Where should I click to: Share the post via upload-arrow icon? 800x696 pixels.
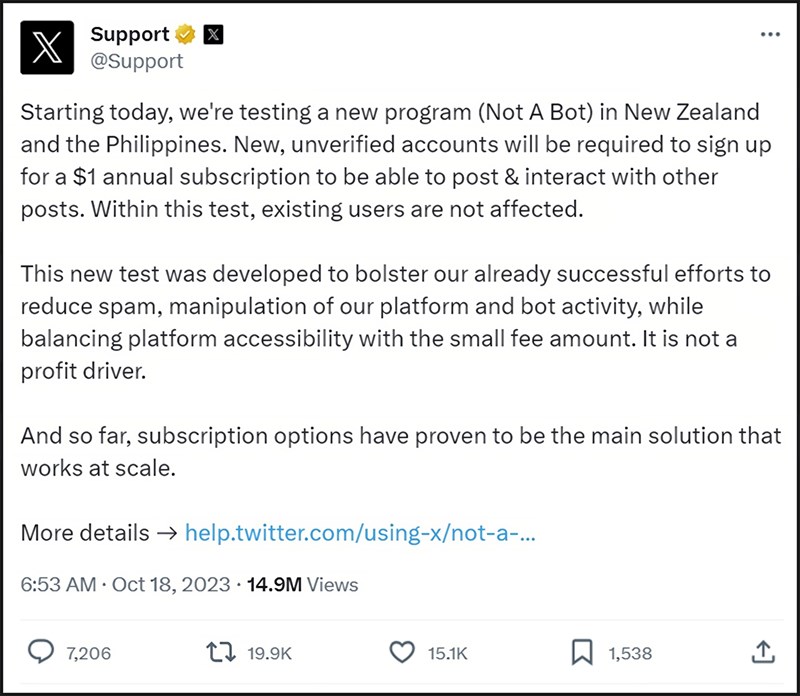(x=761, y=652)
